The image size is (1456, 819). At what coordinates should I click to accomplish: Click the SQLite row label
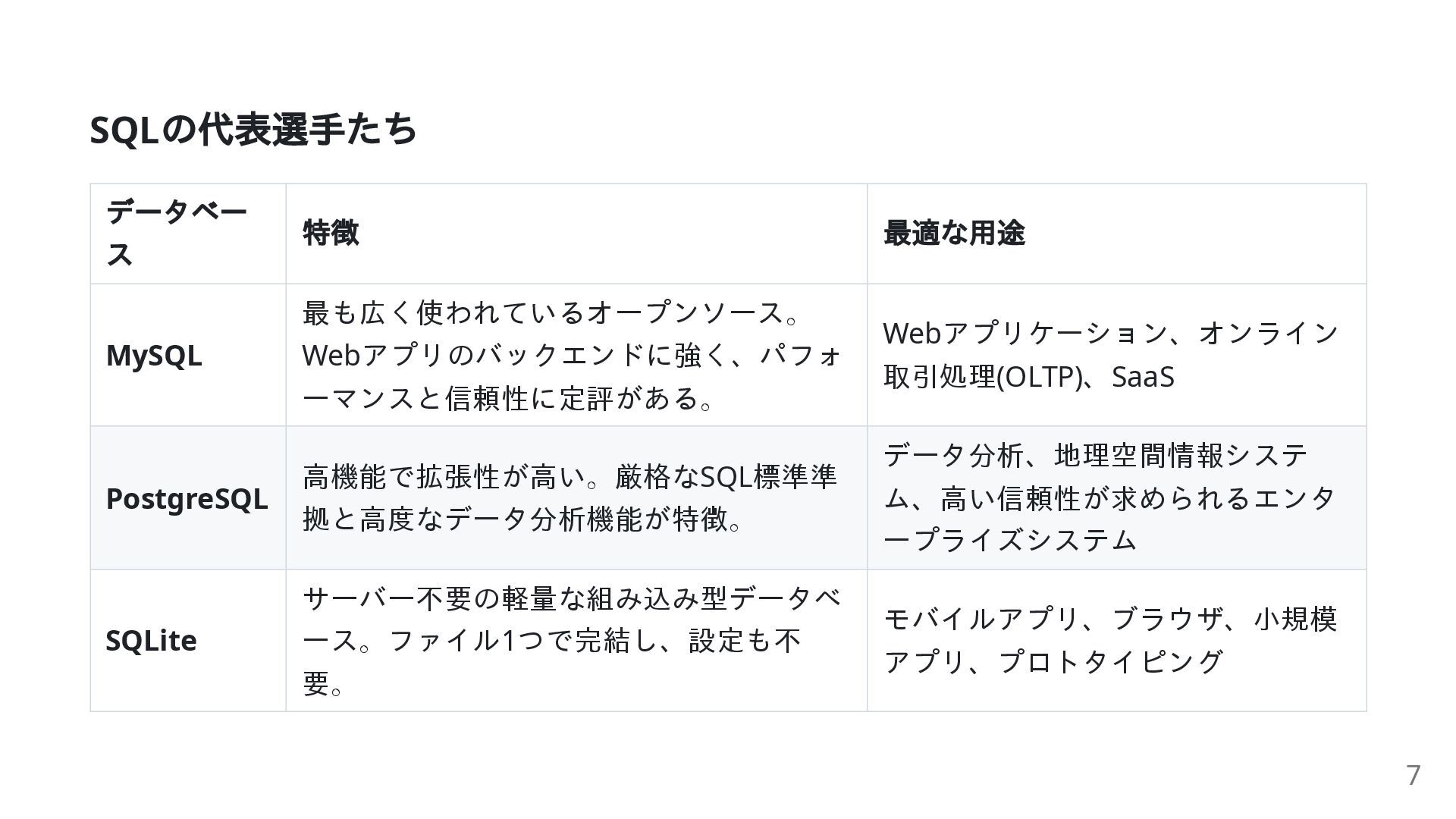tap(151, 641)
